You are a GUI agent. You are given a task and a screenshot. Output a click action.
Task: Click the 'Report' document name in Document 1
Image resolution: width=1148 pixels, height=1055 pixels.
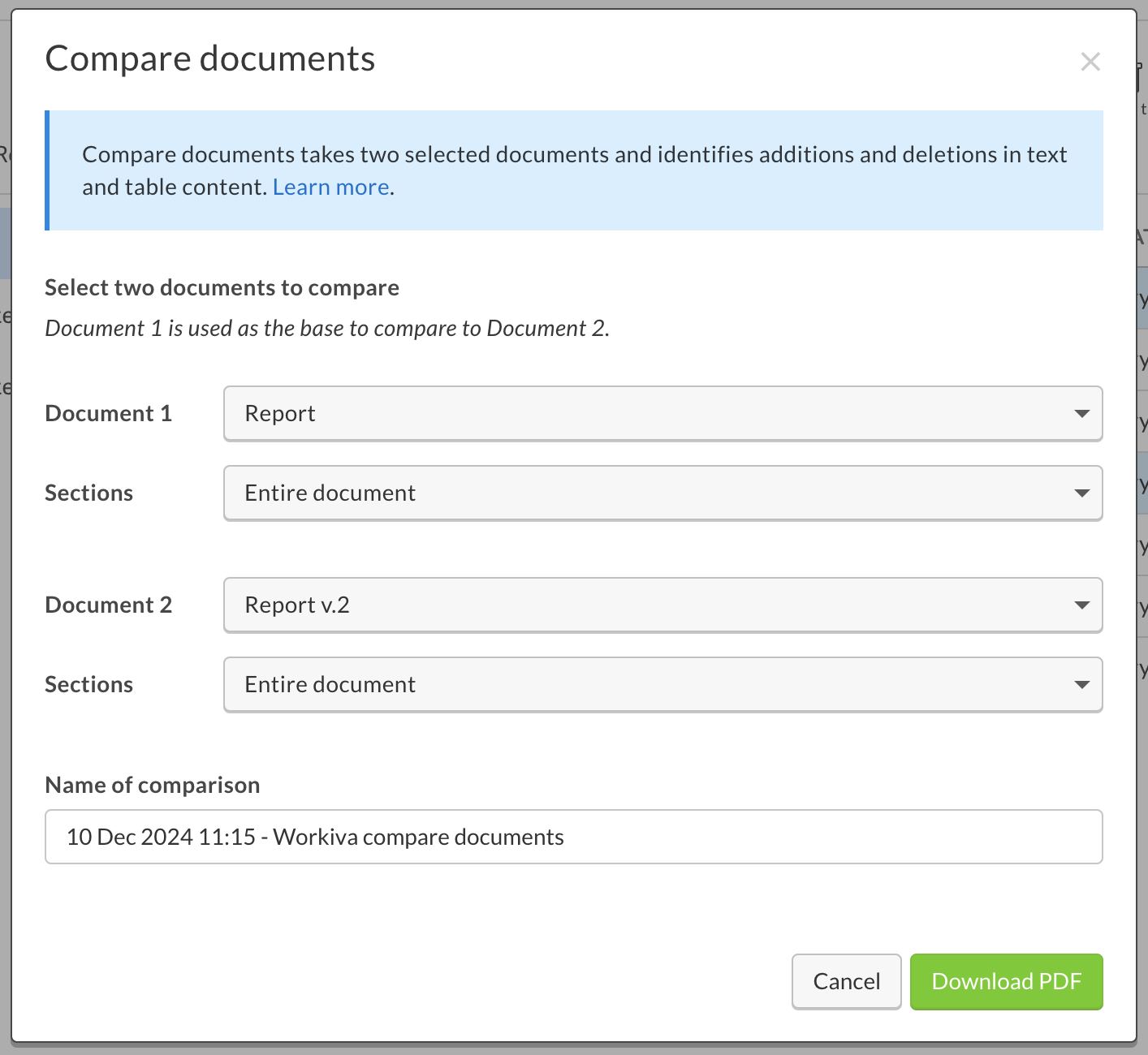[x=279, y=413]
